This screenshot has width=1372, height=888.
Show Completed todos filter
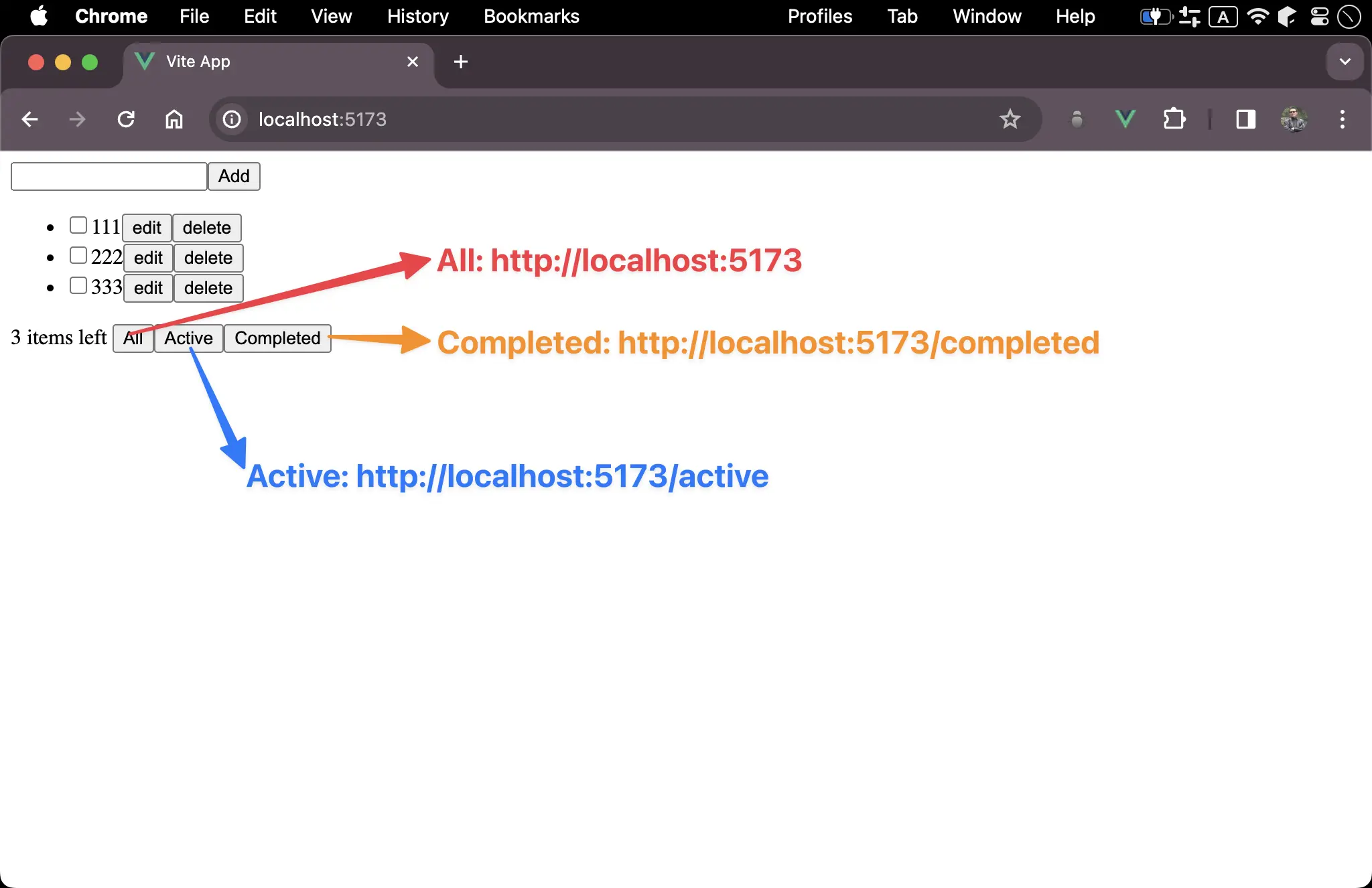[277, 338]
